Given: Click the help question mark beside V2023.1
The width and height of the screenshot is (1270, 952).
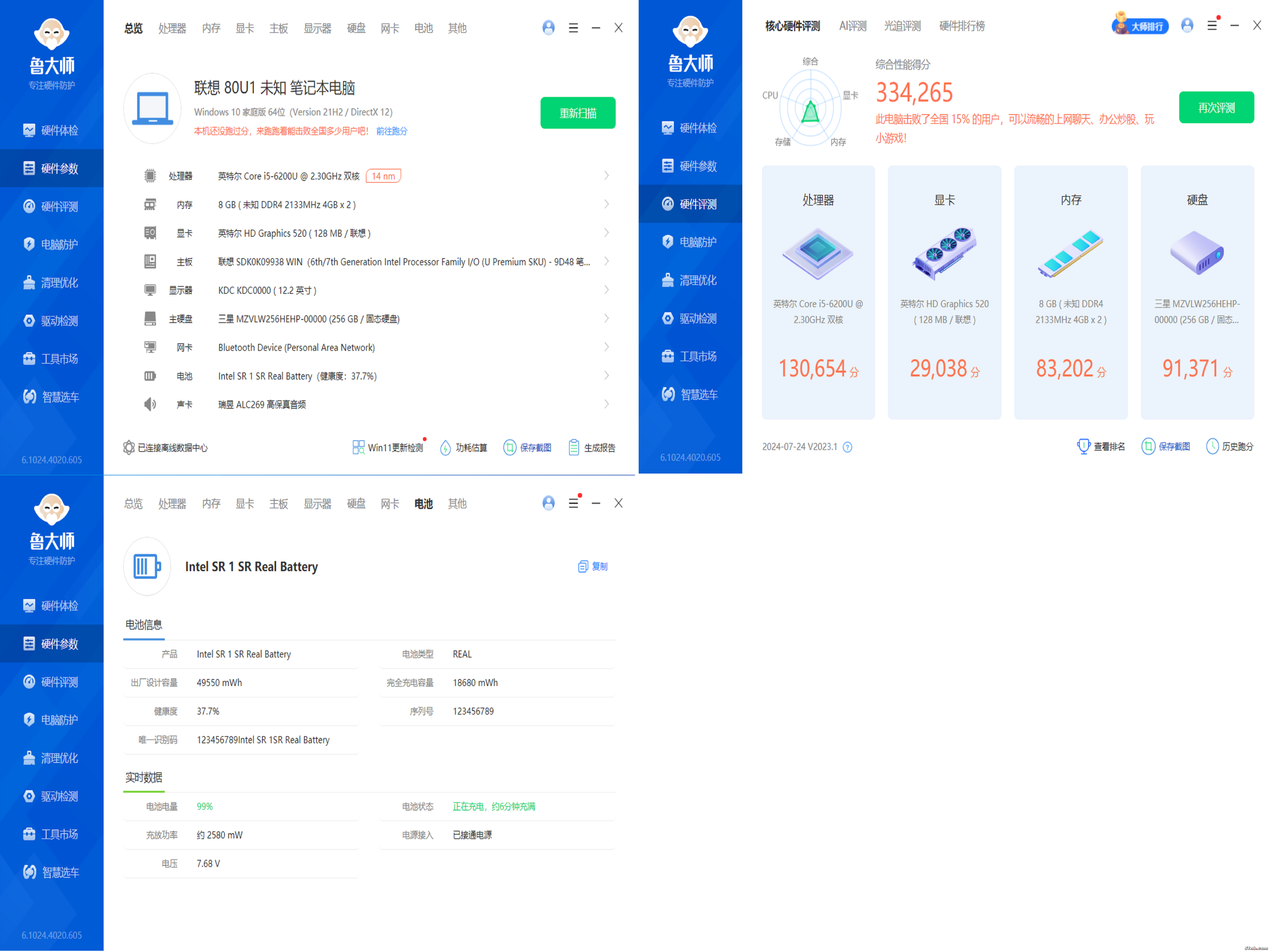Looking at the screenshot, I should click(847, 447).
